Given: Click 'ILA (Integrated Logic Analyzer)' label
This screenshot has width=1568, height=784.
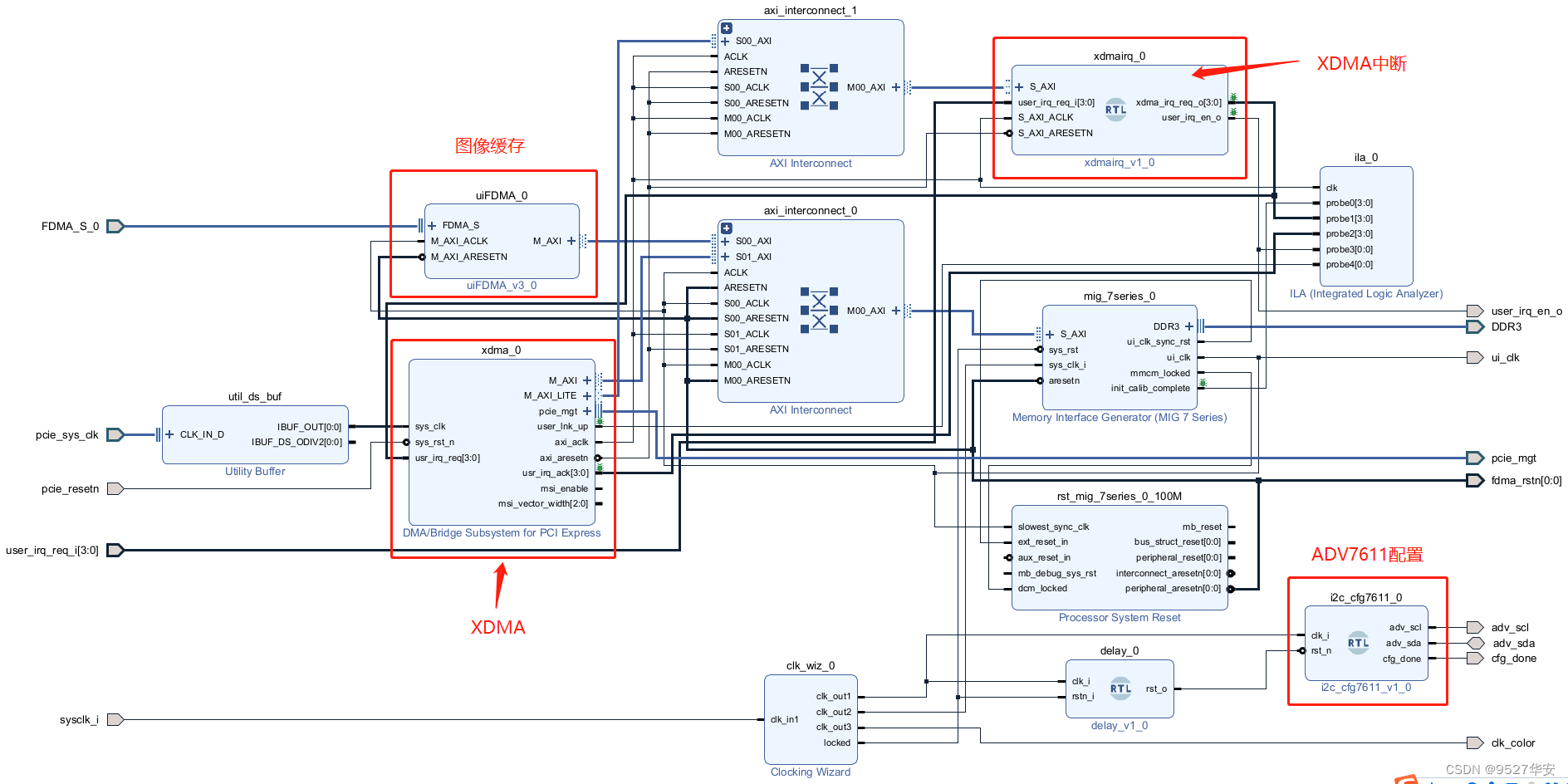Looking at the screenshot, I should (x=1366, y=294).
